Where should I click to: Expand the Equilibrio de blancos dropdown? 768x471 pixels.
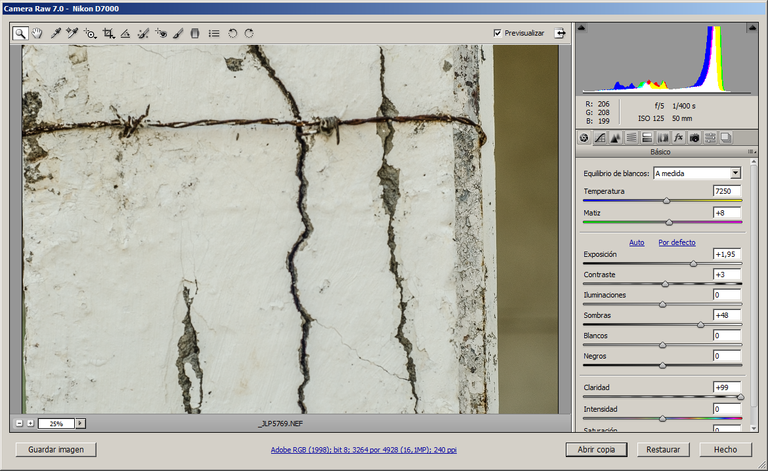(x=735, y=173)
